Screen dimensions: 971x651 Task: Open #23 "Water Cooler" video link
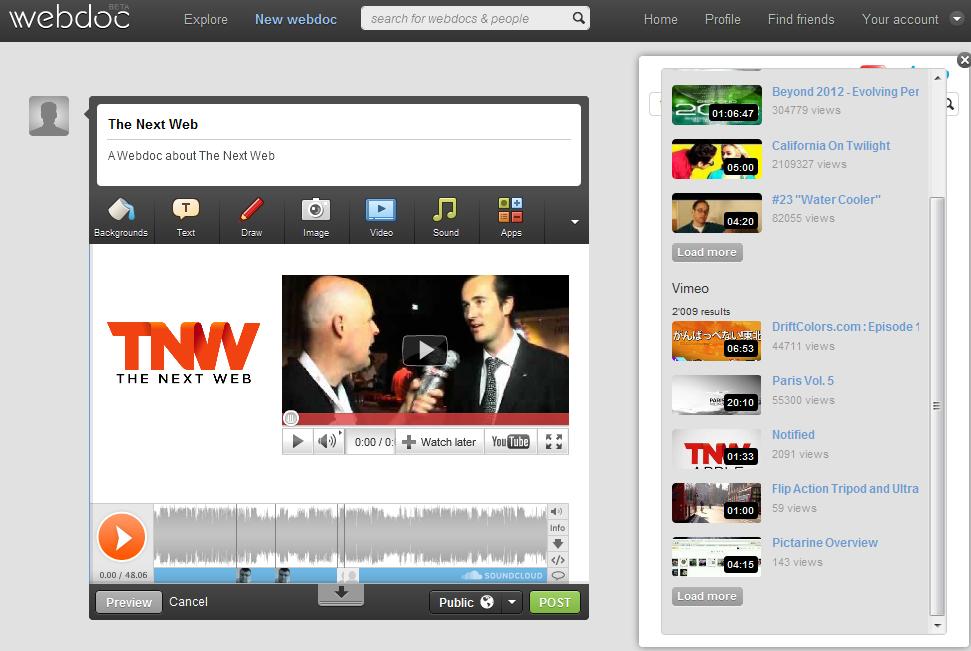pos(825,199)
